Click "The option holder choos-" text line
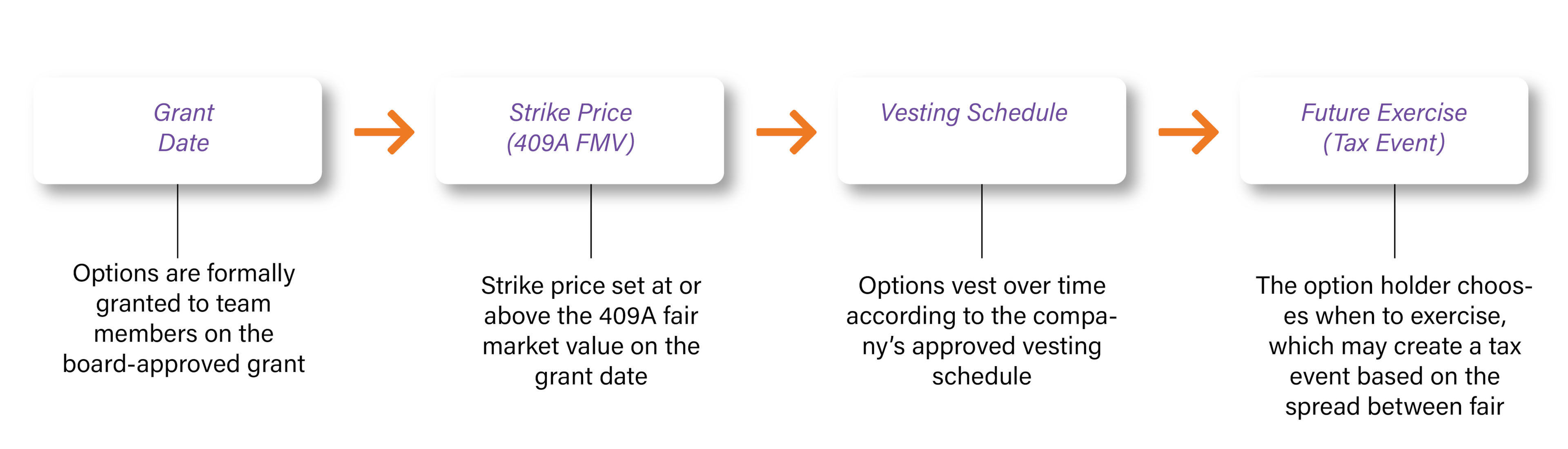This screenshot has height=449, width=1568. point(1394,285)
